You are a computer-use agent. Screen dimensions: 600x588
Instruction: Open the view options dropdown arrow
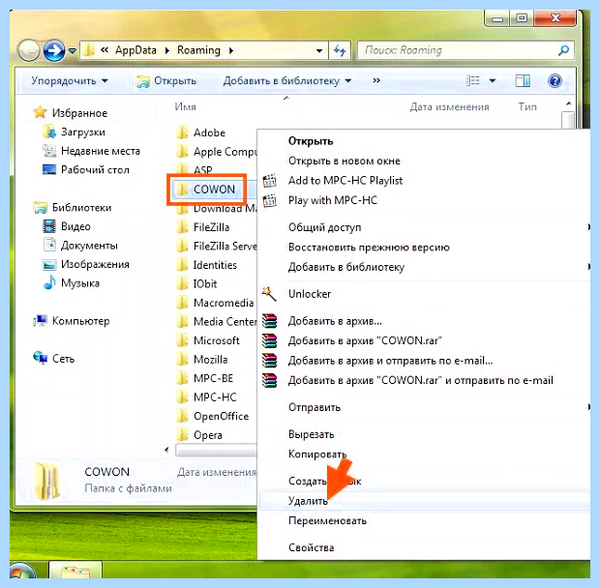tap(492, 81)
